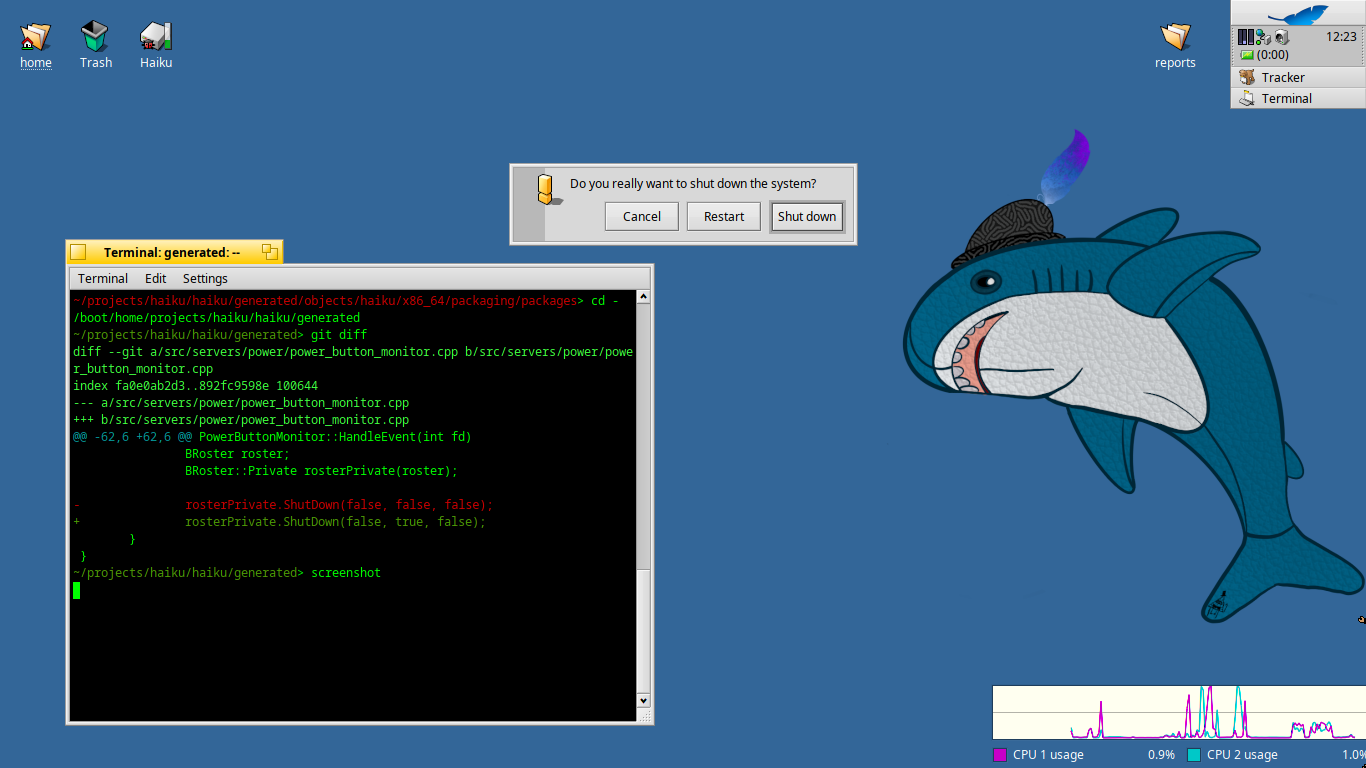1366x768 pixels.
Task: Confirm with the Shut down button
Action: click(807, 216)
